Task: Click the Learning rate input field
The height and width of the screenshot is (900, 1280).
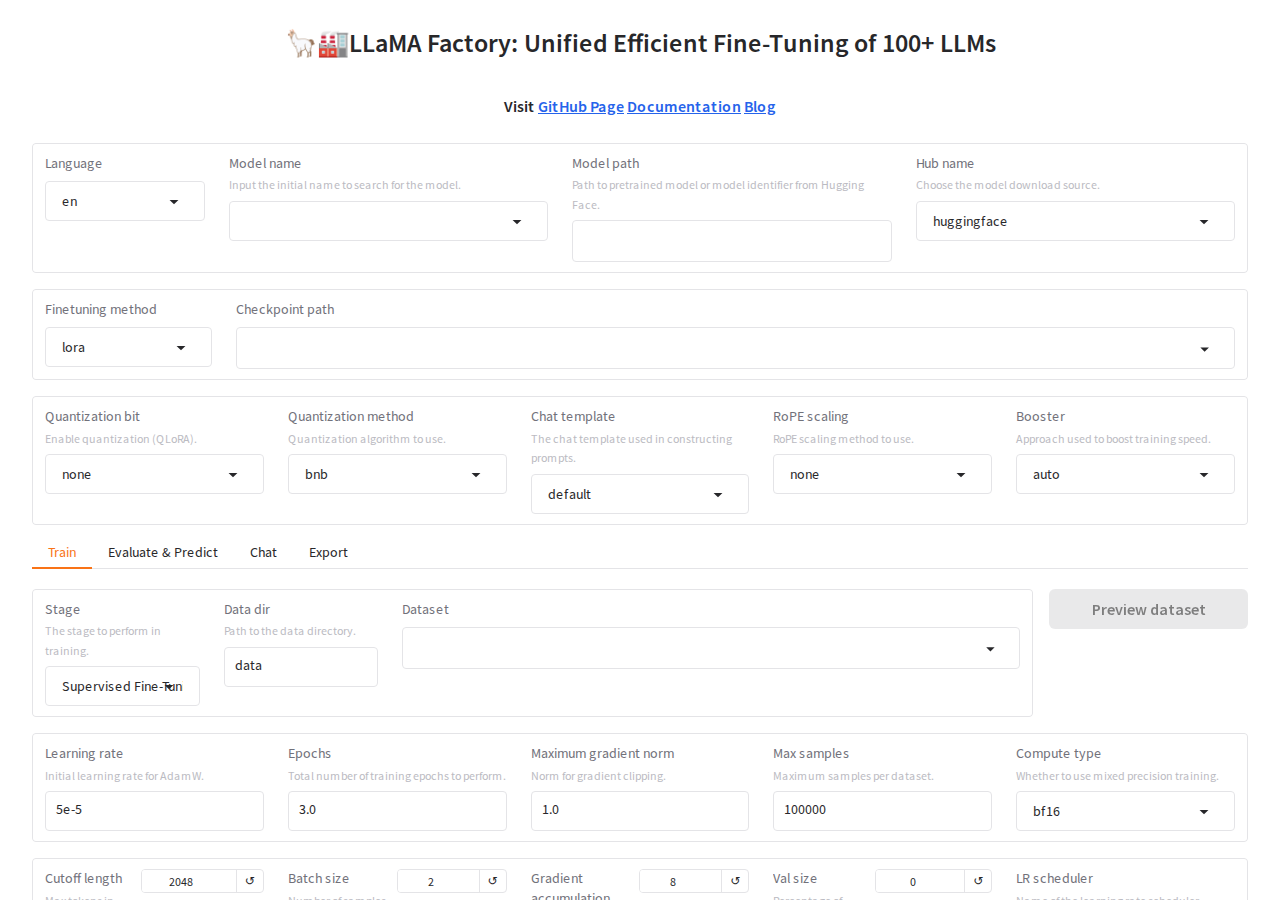Action: tap(154, 811)
